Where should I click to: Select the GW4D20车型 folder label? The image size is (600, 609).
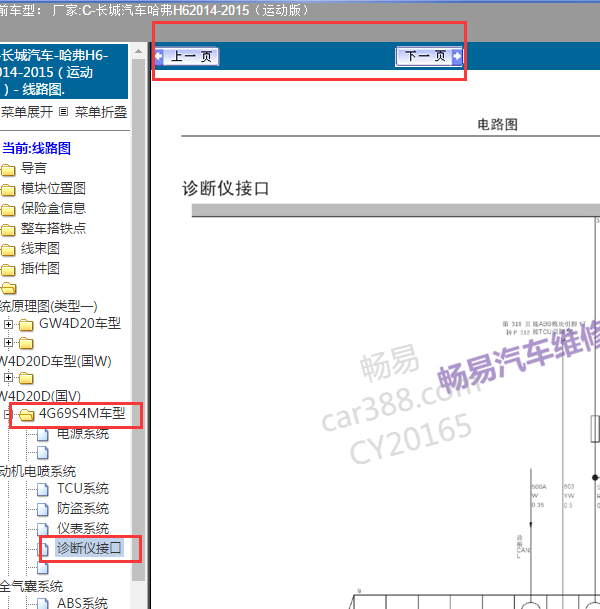tap(80, 323)
